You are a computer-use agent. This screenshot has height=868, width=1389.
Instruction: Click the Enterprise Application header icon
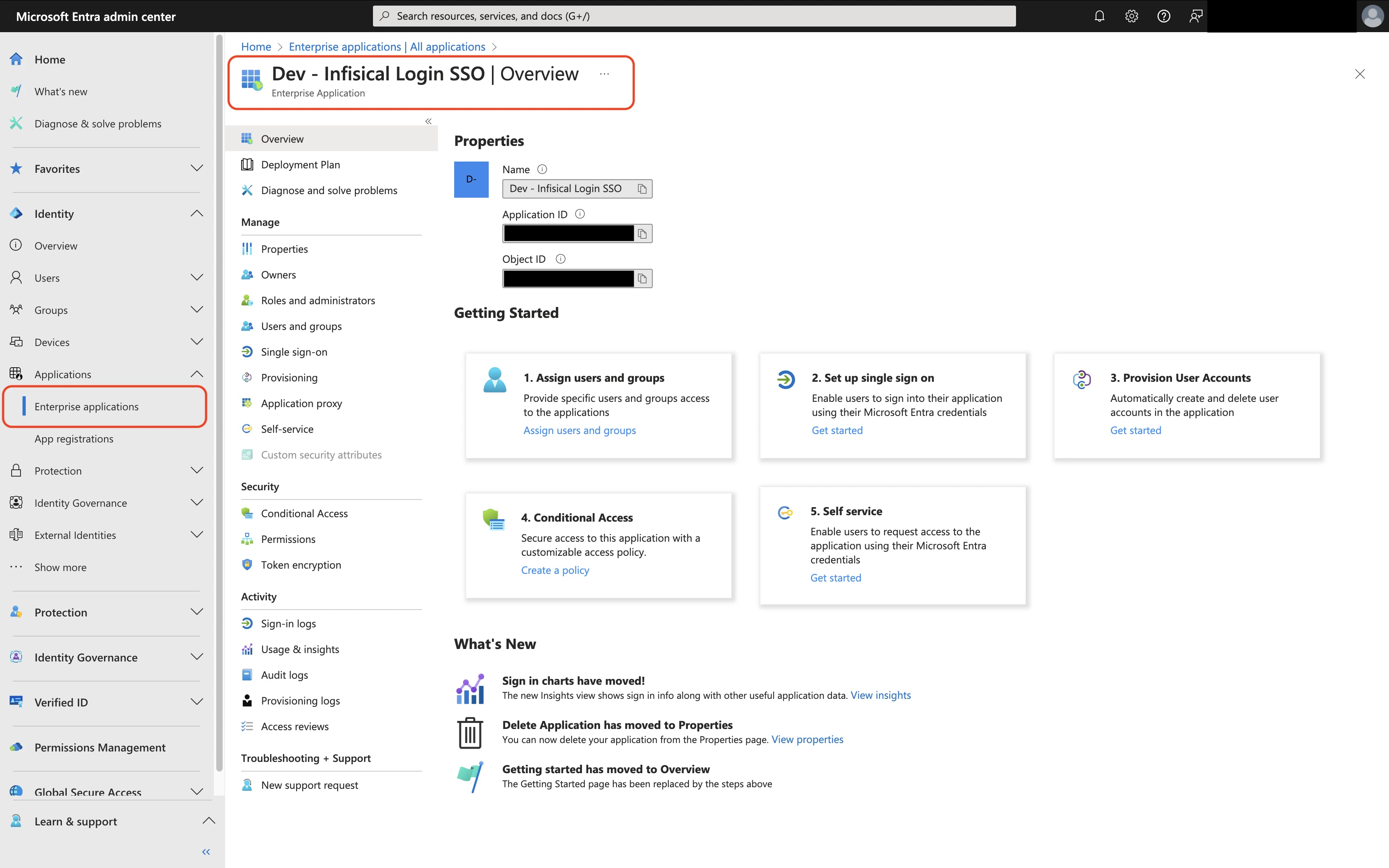click(x=252, y=79)
